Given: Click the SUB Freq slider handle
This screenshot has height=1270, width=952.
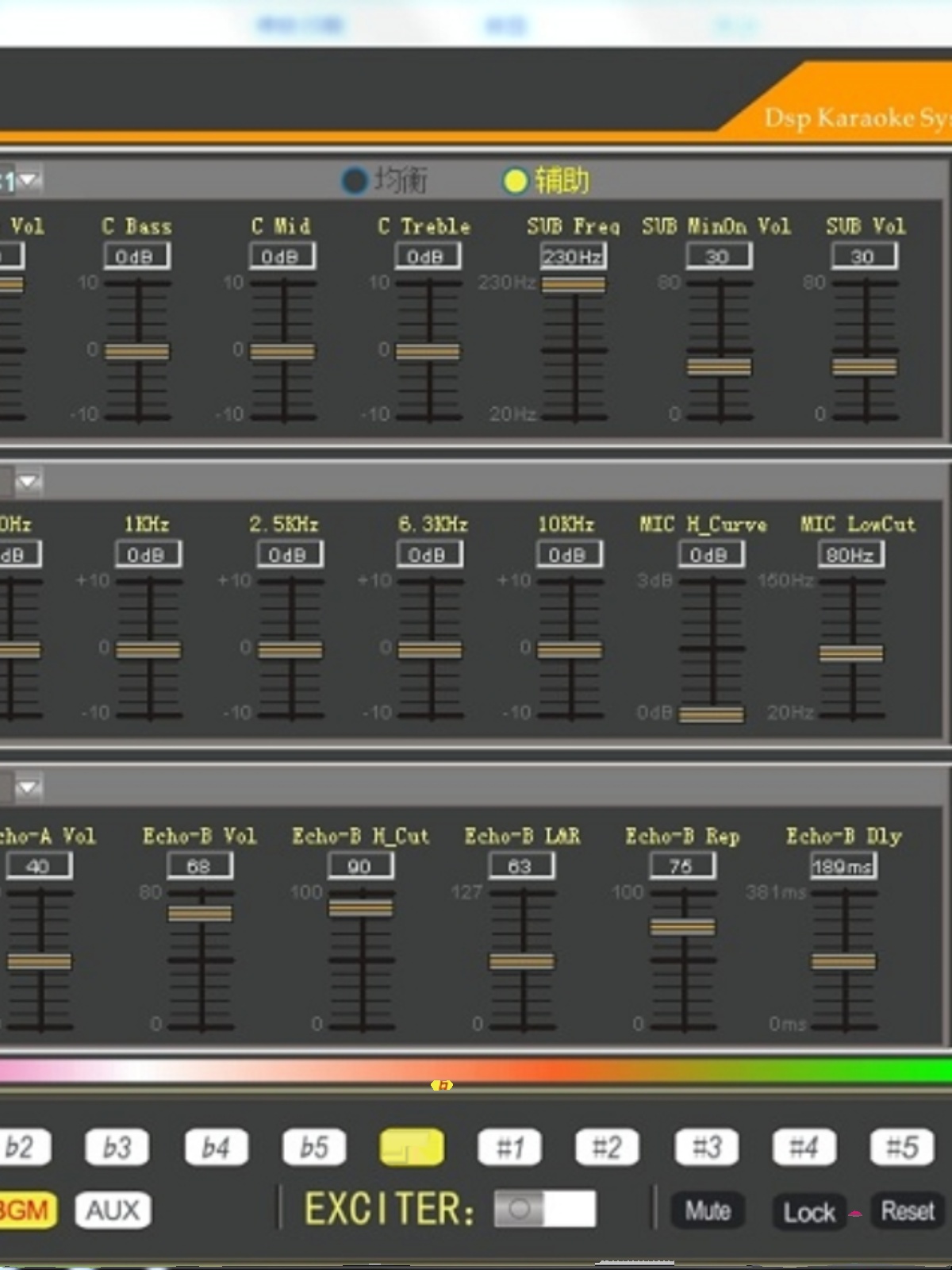Looking at the screenshot, I should 574,284.
